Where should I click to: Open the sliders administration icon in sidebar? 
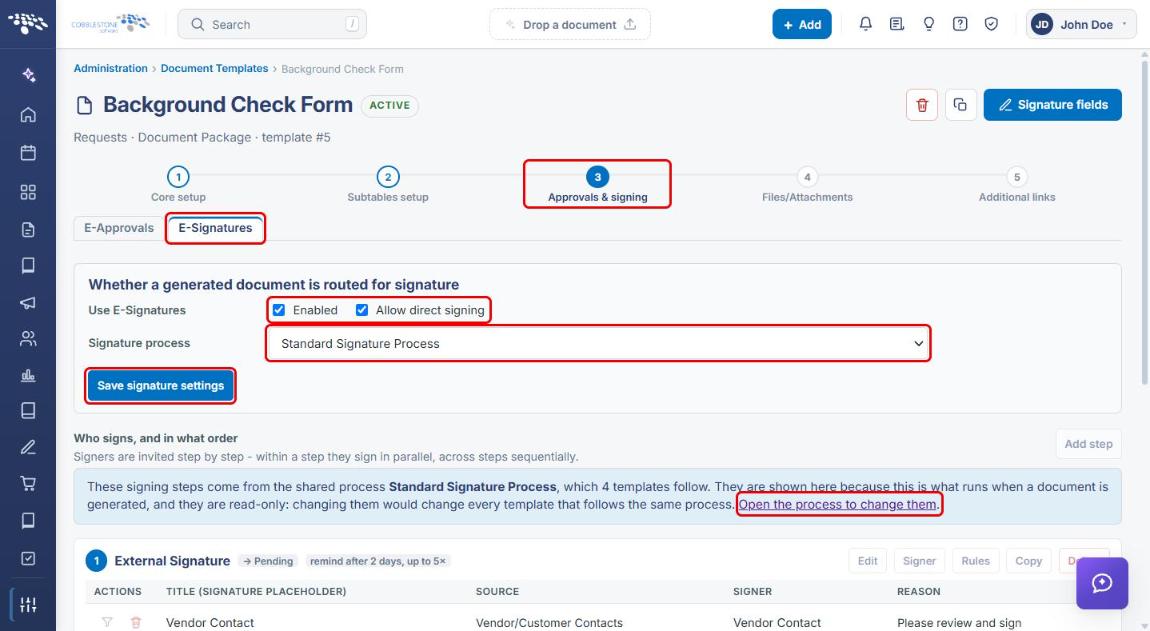pyautogui.click(x=28, y=605)
